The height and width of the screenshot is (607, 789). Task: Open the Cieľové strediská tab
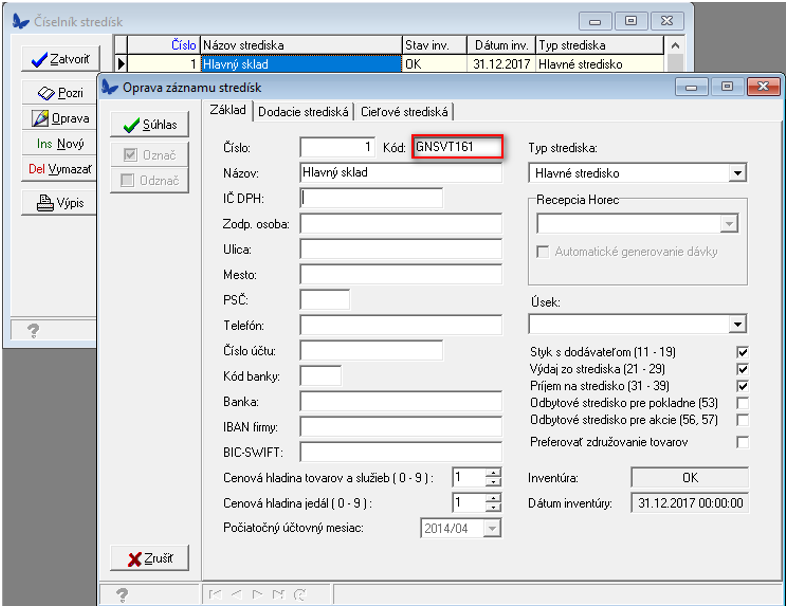404,112
